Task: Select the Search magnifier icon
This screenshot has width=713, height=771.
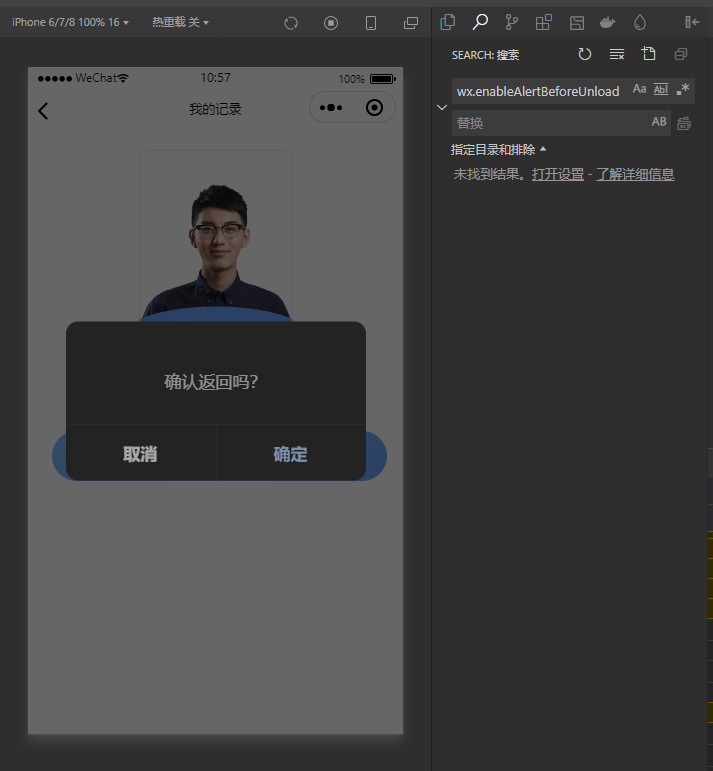Action: [480, 22]
